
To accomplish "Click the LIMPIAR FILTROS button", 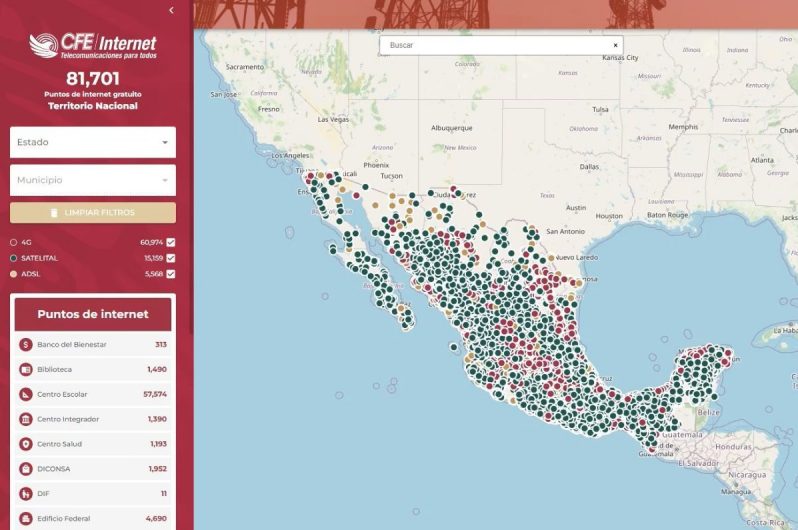I will pos(93,213).
